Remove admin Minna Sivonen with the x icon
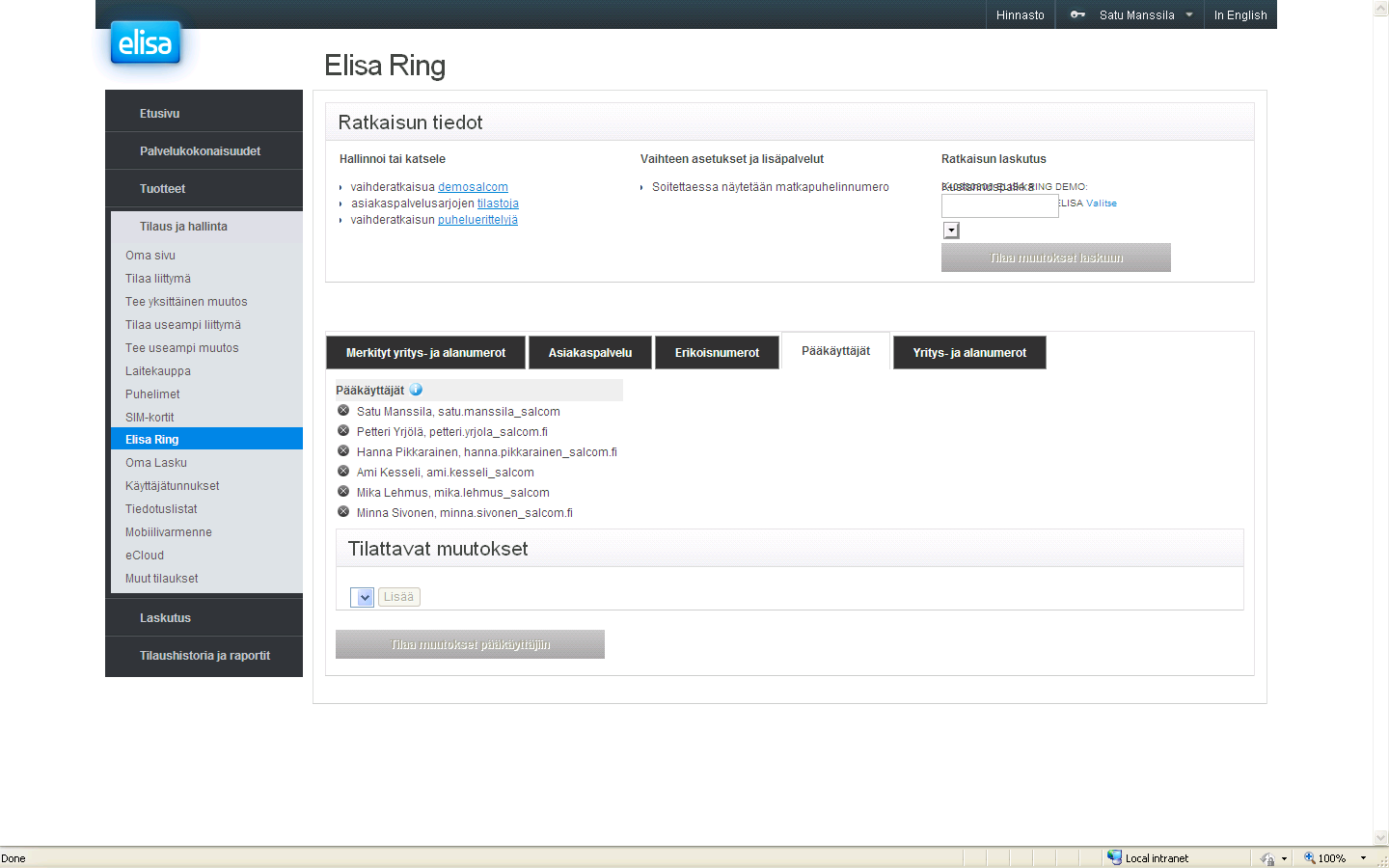1389x868 pixels. click(343, 512)
